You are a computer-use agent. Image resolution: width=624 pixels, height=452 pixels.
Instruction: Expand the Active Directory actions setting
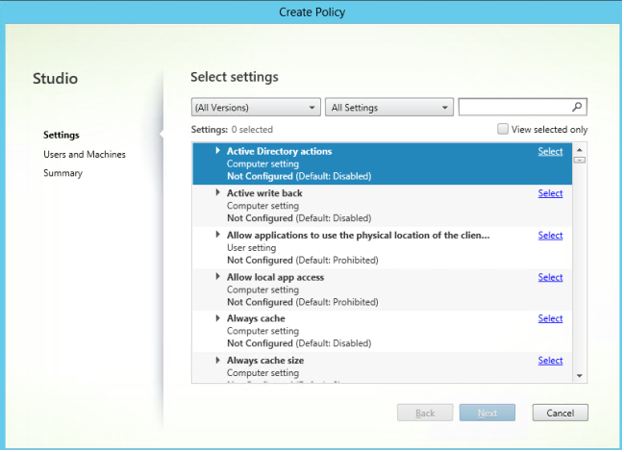point(218,151)
